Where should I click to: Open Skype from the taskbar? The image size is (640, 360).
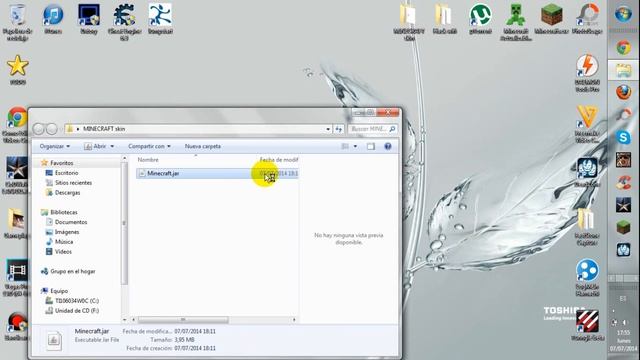pyautogui.click(x=623, y=138)
